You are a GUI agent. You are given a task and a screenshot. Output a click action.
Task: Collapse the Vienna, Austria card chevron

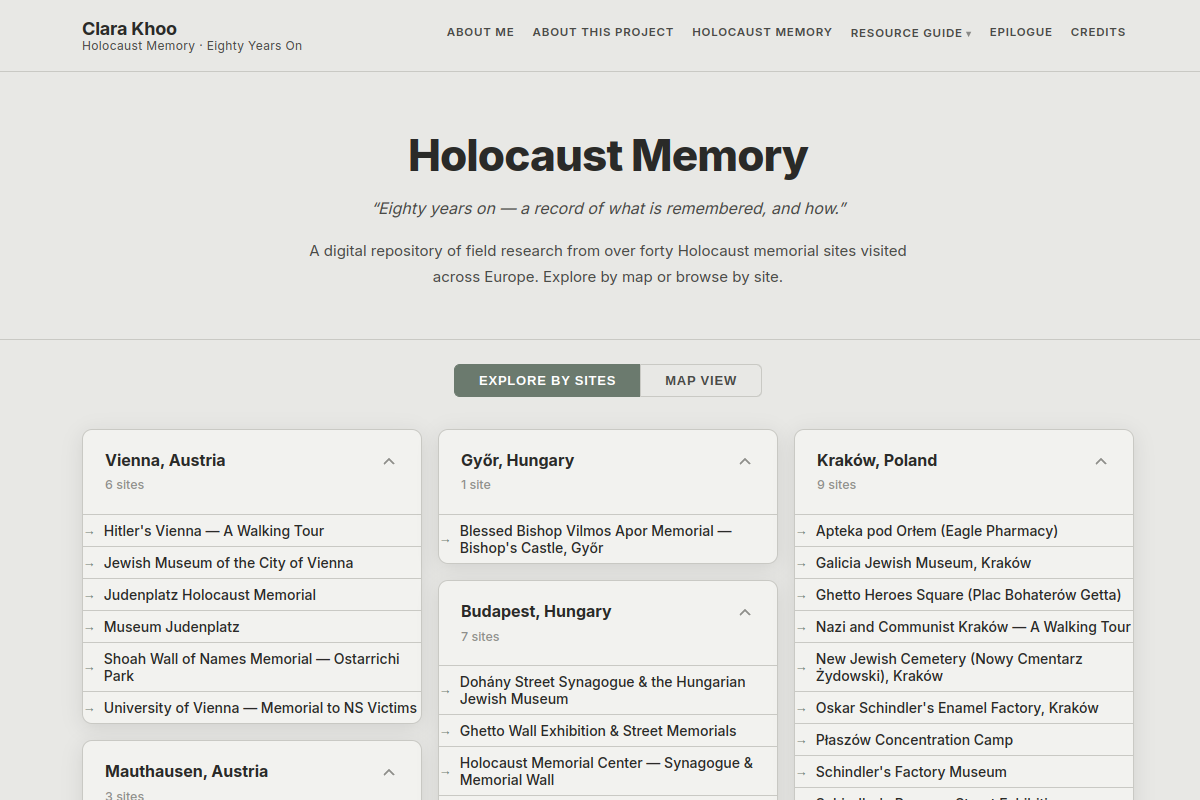point(389,461)
